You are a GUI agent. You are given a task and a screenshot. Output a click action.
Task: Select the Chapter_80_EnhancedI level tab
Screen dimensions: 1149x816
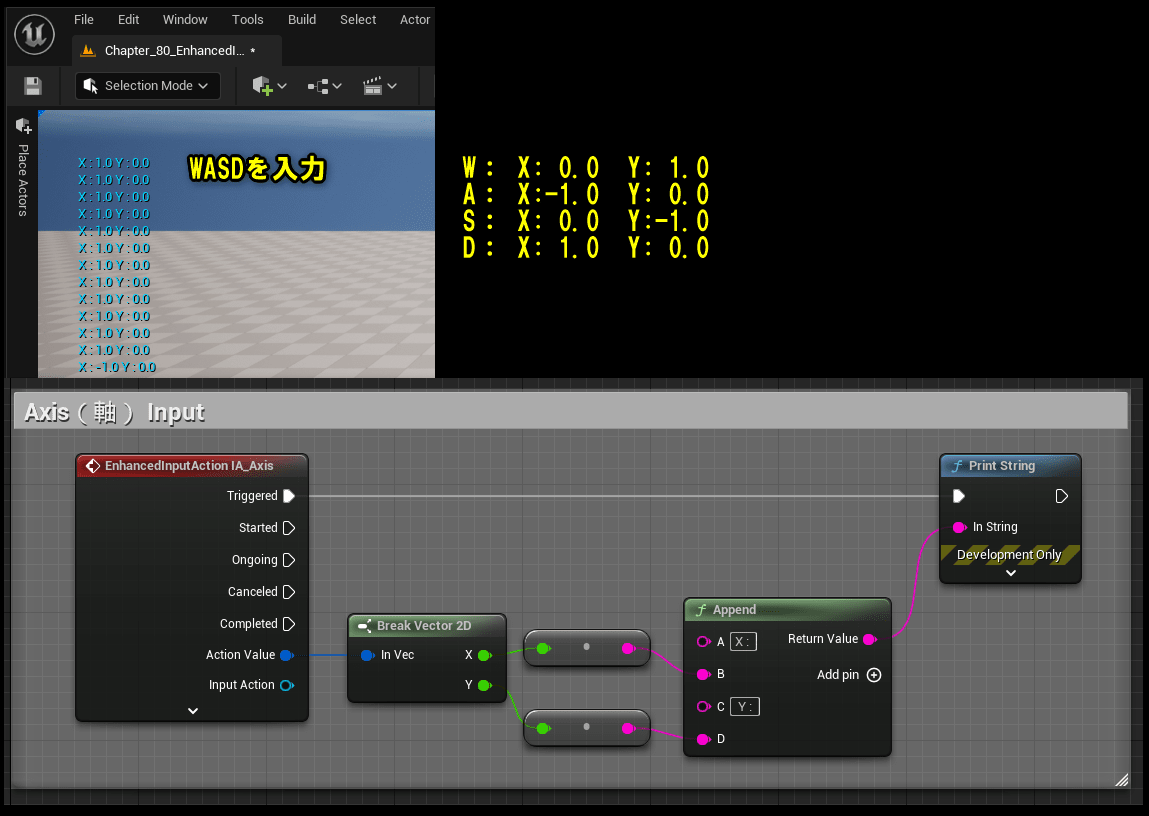172,50
